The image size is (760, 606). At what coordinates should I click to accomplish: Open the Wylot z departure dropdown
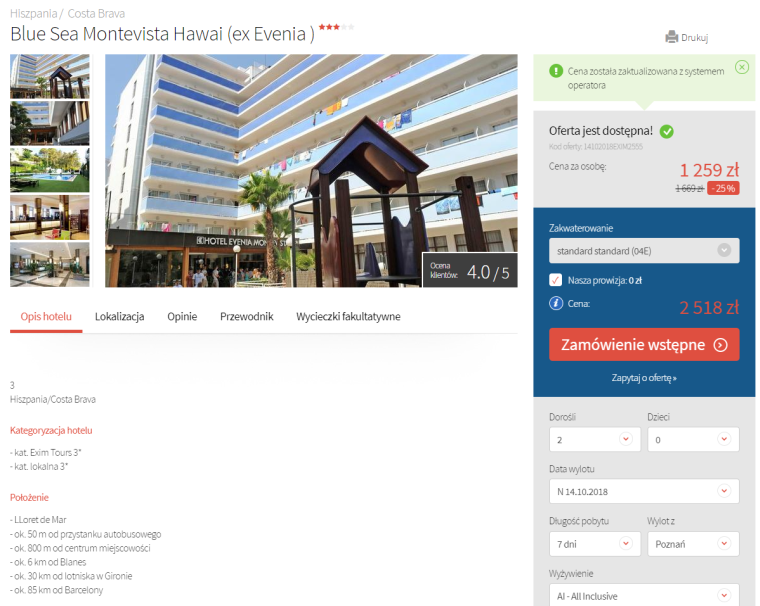(693, 544)
